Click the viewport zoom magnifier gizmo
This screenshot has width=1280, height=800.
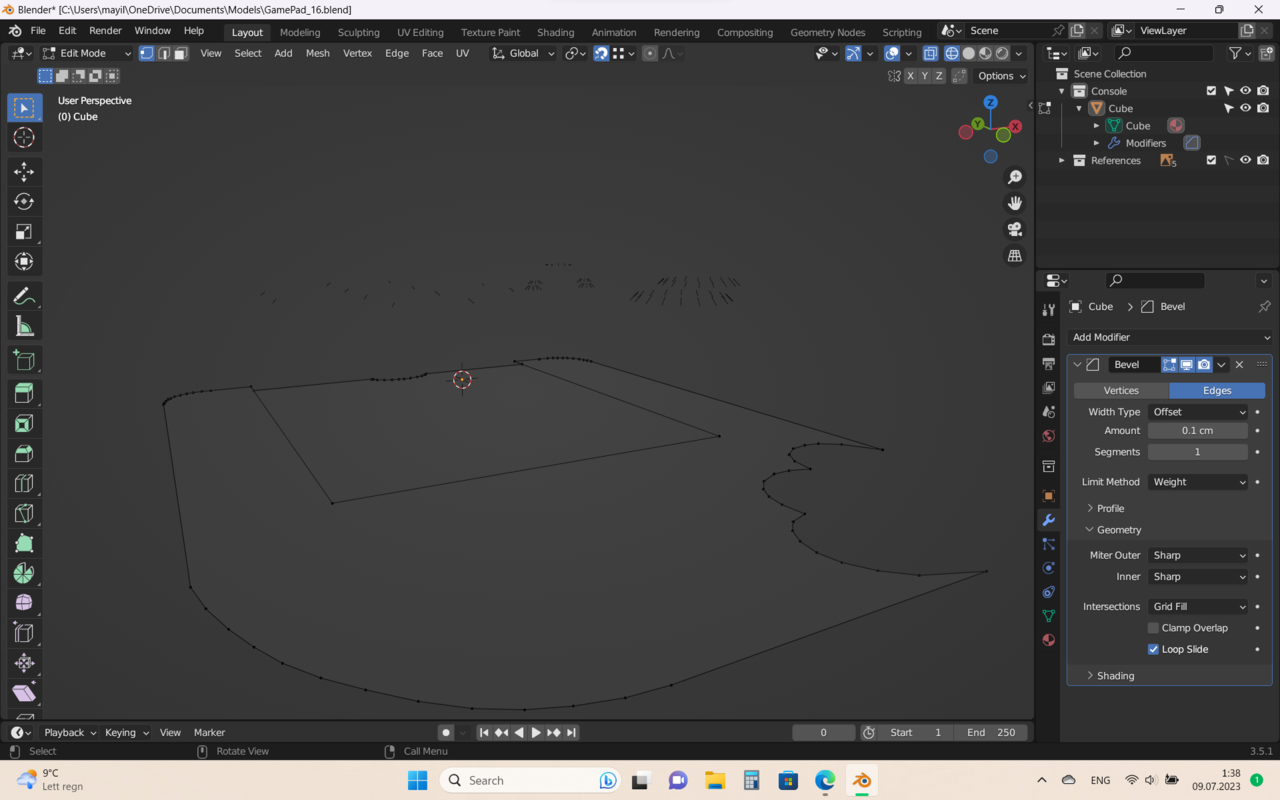tap(1015, 177)
